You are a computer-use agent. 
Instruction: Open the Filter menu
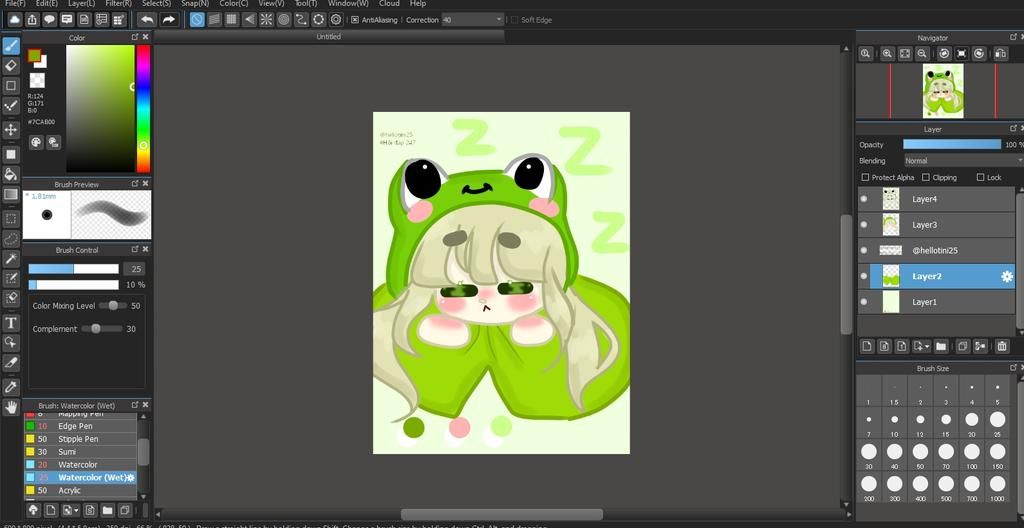[x=118, y=3]
